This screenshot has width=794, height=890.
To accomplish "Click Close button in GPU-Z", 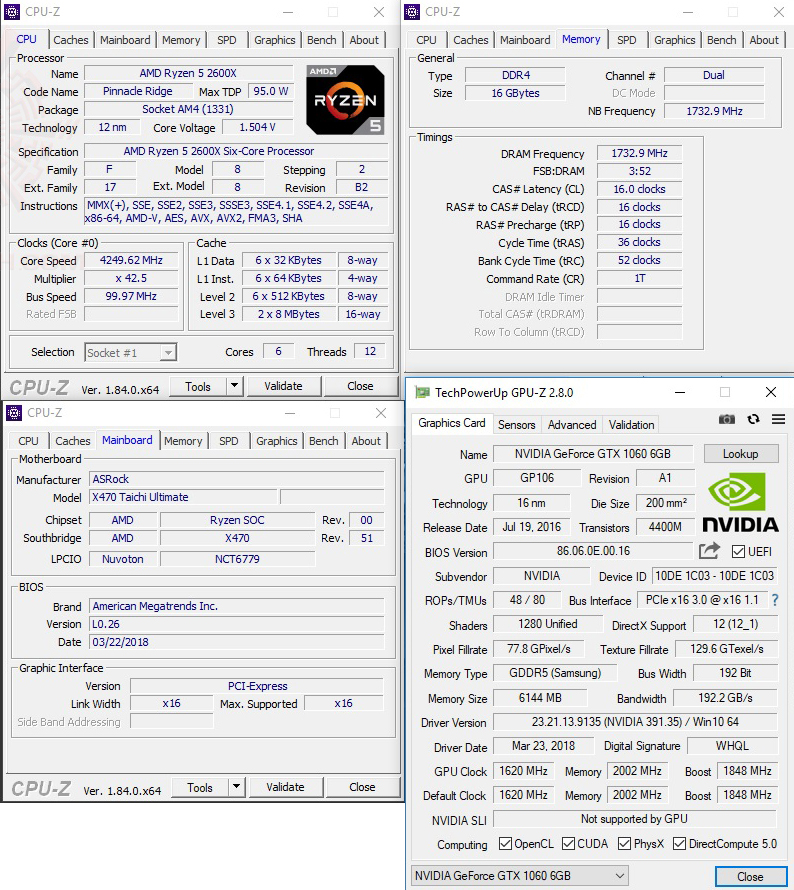I will pos(750,876).
